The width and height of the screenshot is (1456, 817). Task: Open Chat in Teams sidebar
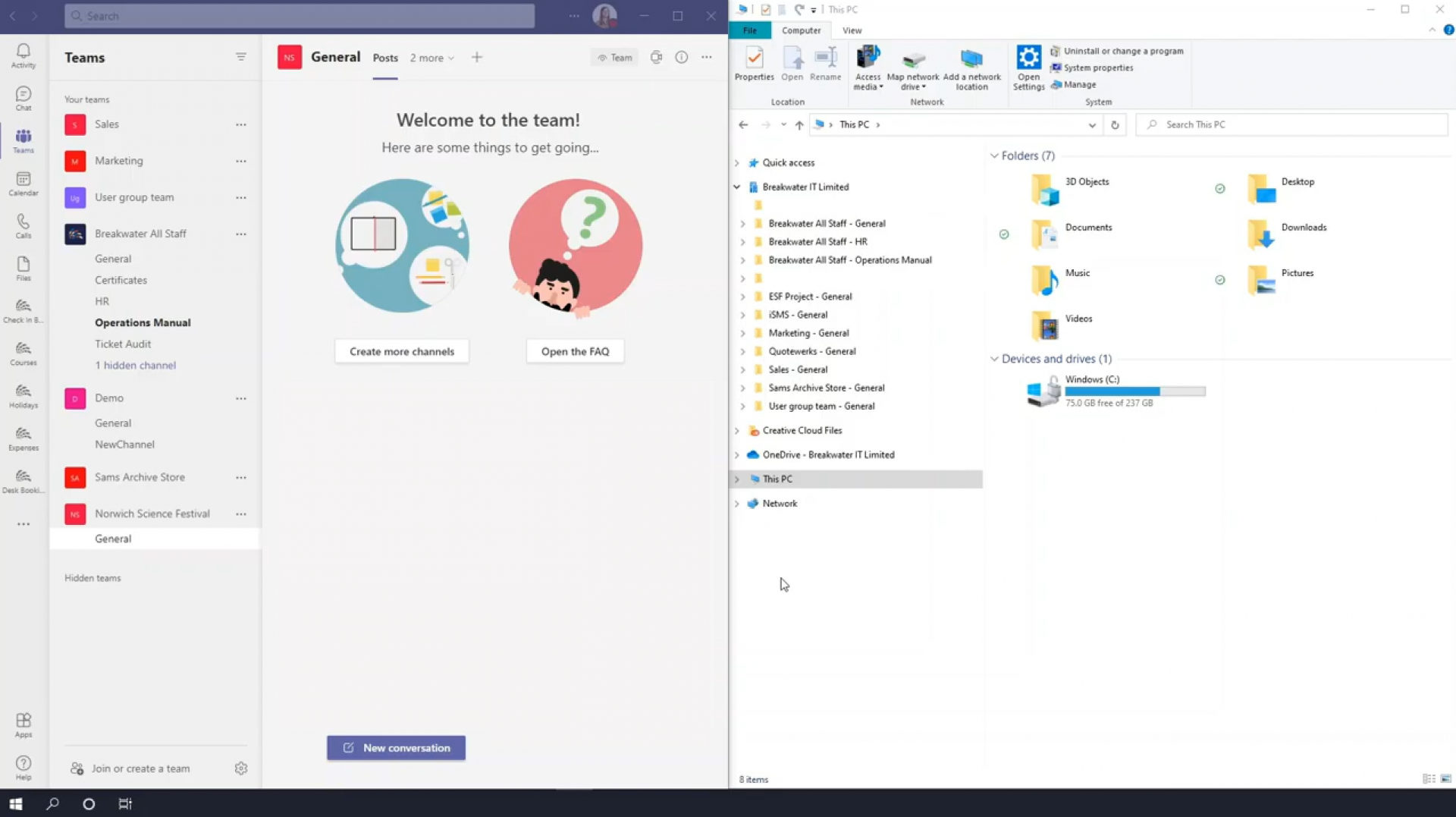point(24,98)
